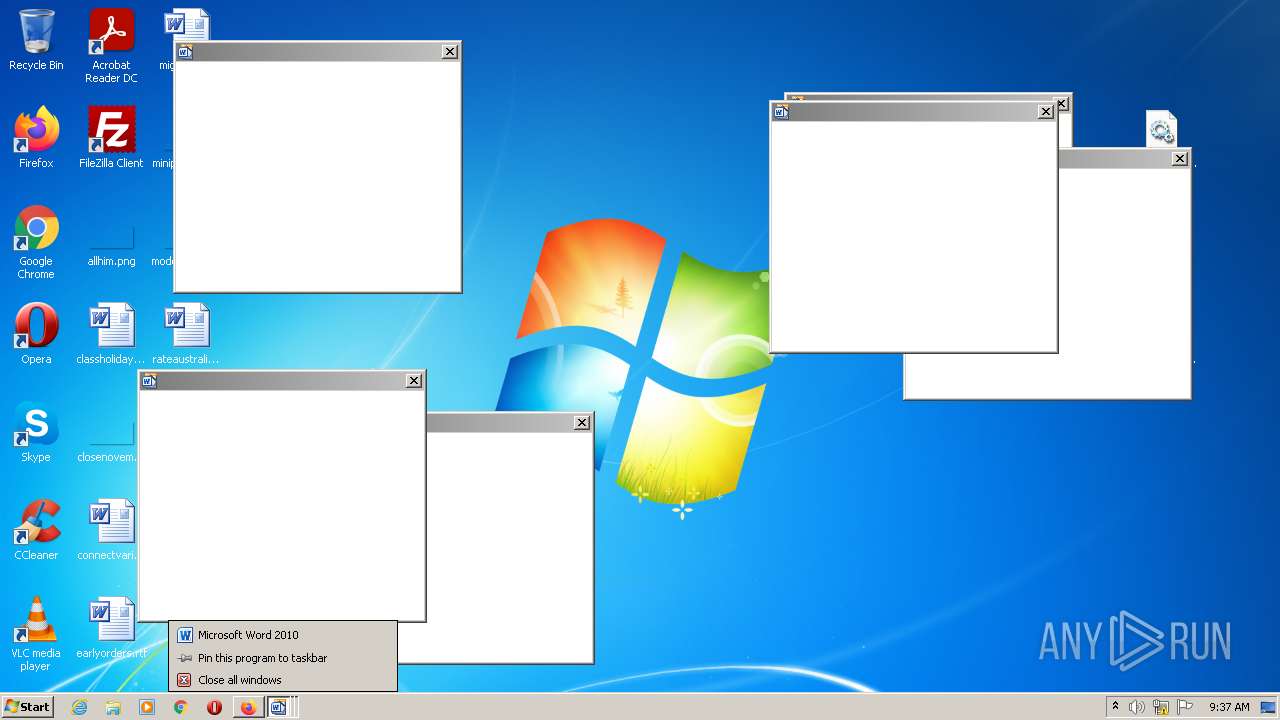Screen dimensions: 1280x720
Task: Open the 9:37 AM clock
Action: (1229, 707)
